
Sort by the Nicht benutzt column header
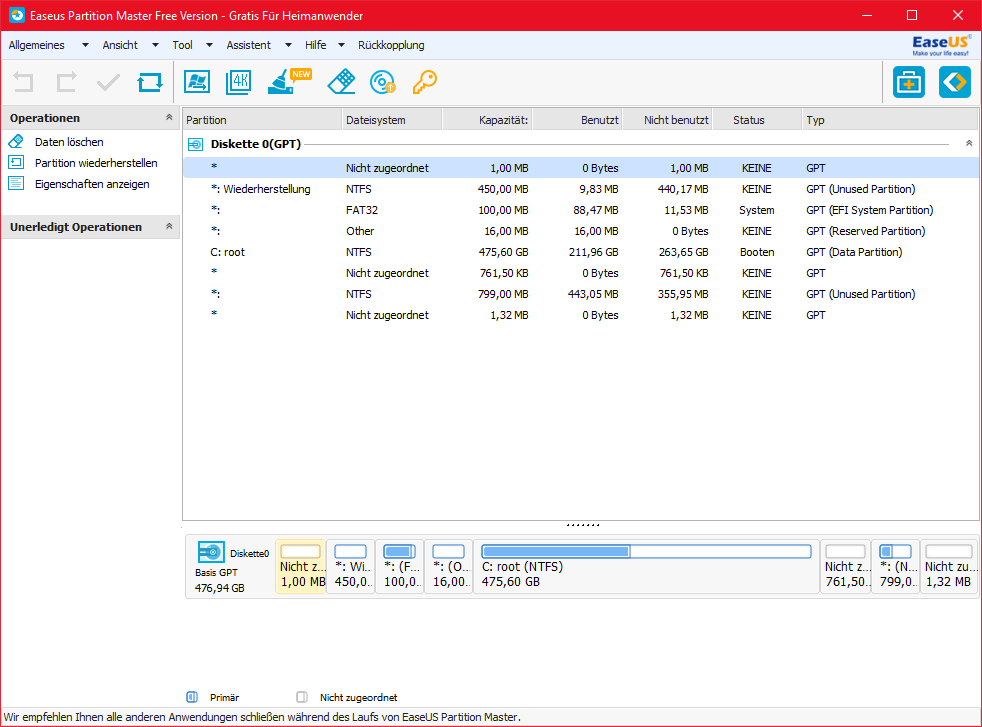coord(668,120)
